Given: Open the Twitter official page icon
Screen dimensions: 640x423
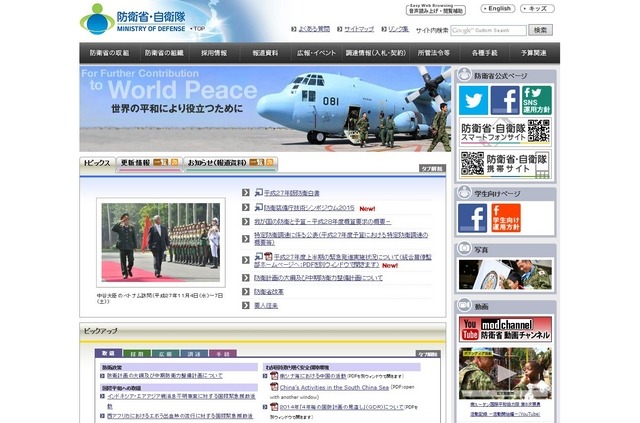Looking at the screenshot, I should pyautogui.click(x=473, y=100).
